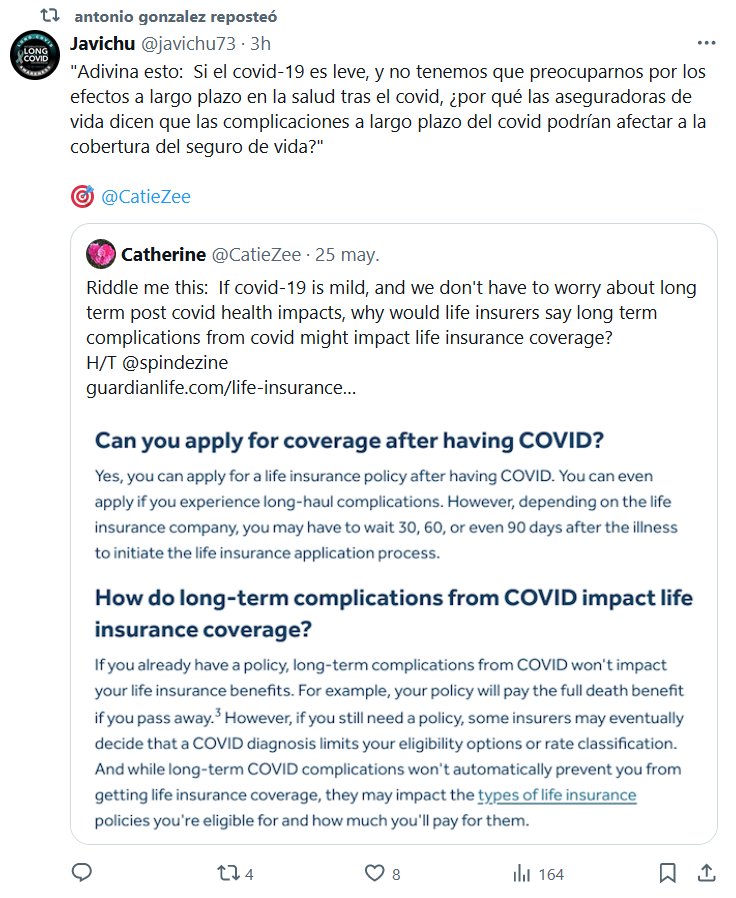The height and width of the screenshot is (898, 736).
Task: Repost this tweet using the retweet icon
Action: [x=228, y=873]
